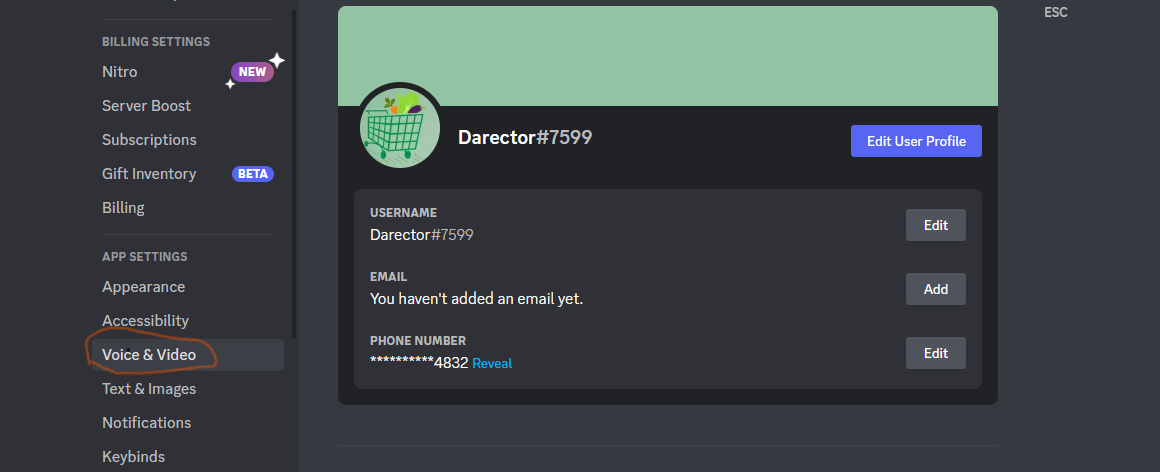Edit the username Darector#7599

(x=936, y=225)
